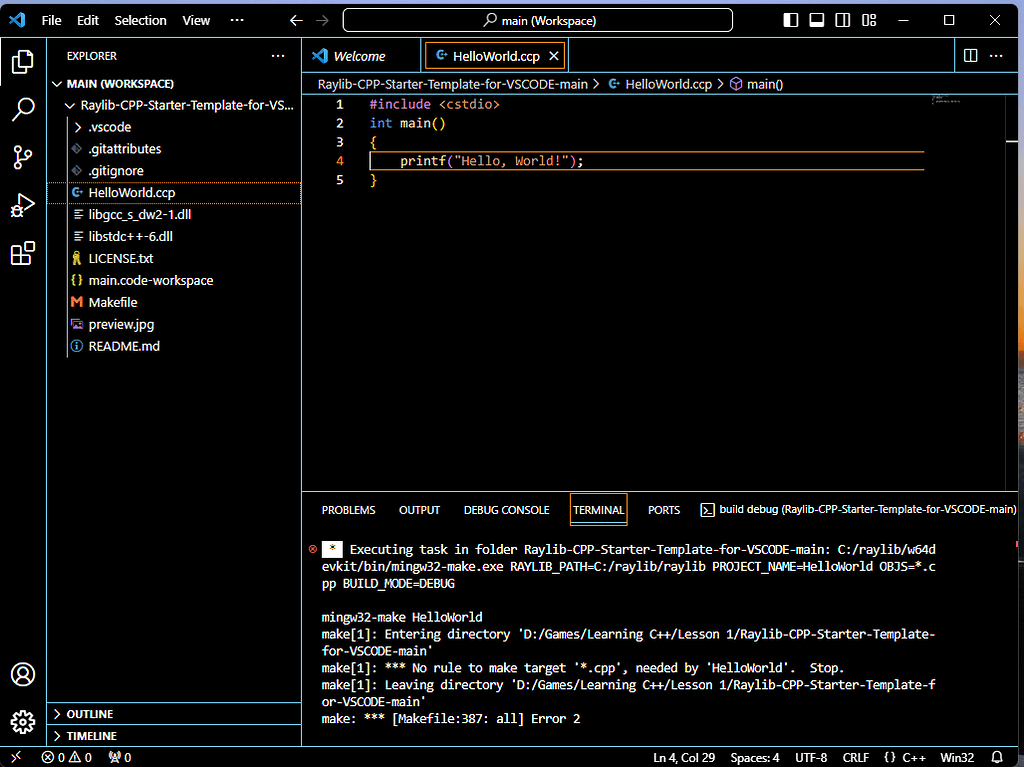Click the Spaces: 4 indentation setting
Viewport: 1024px width, 767px height.
[755, 757]
